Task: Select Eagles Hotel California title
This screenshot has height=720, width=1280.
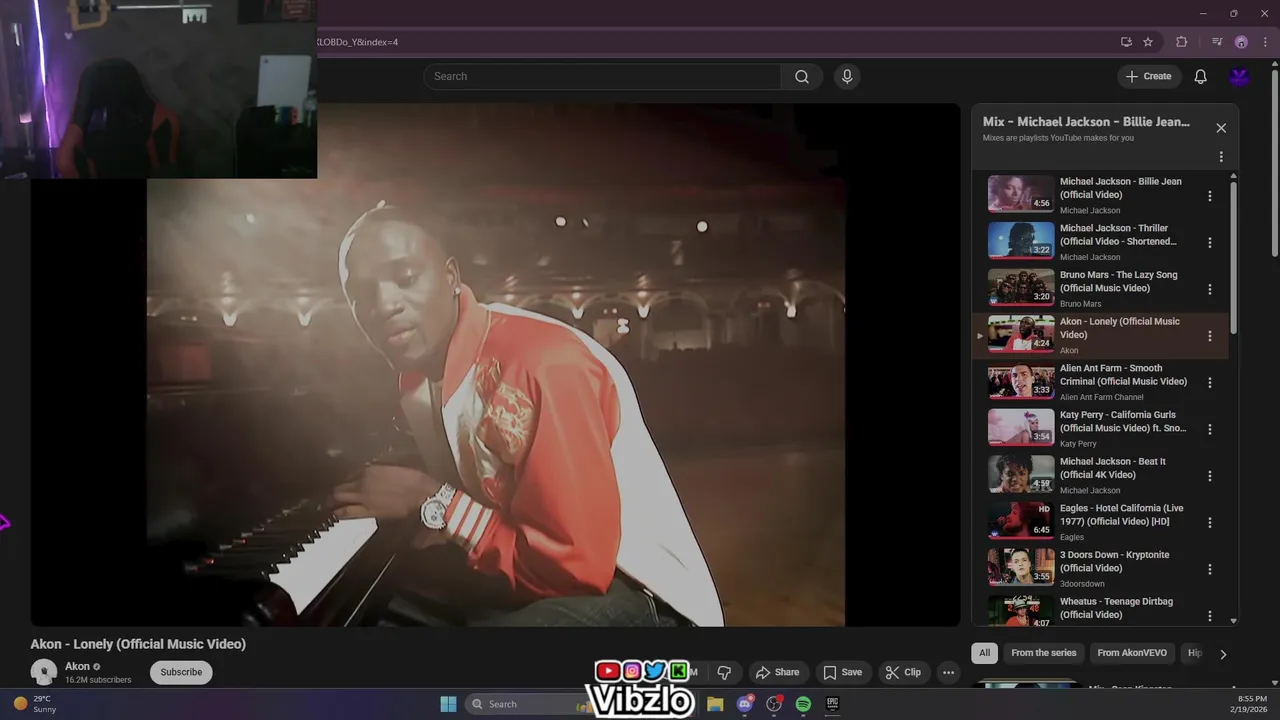Action: (x=1122, y=515)
